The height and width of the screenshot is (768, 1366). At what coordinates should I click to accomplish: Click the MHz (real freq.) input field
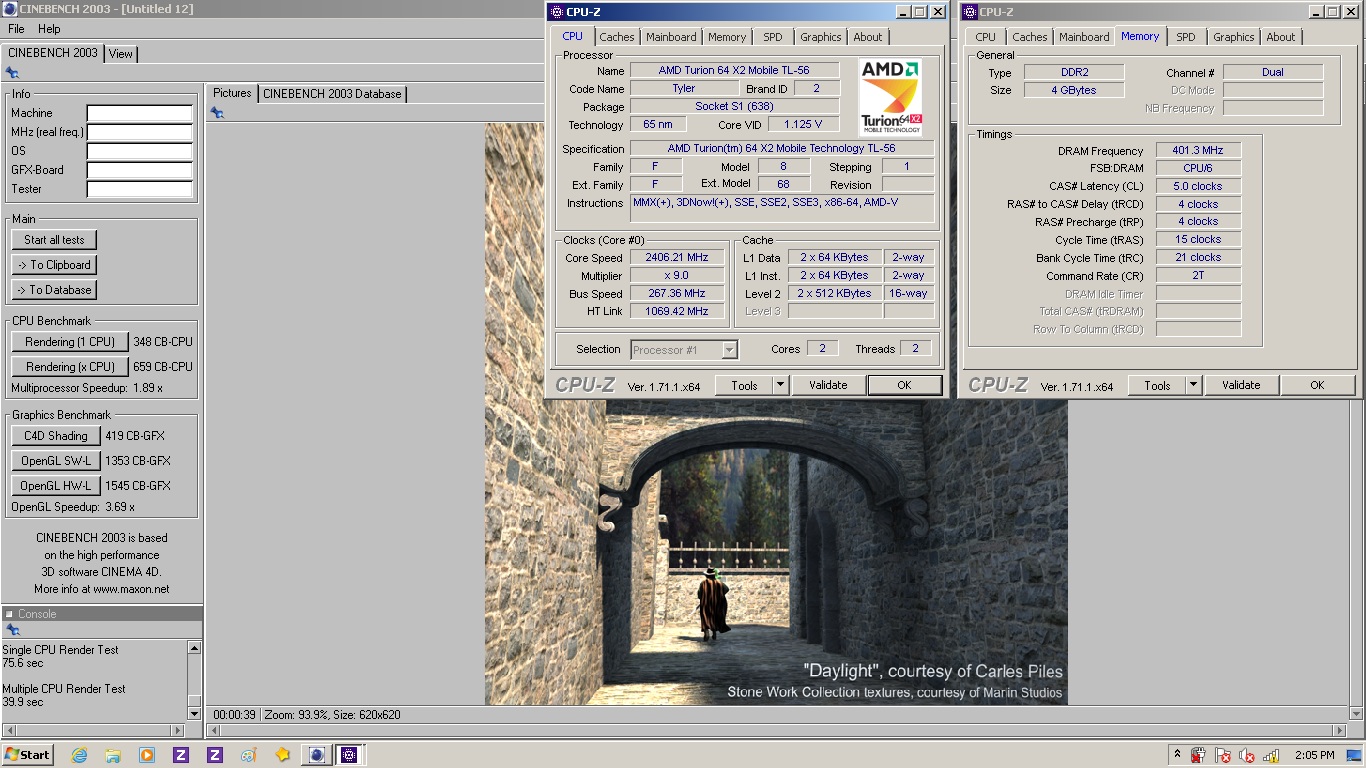pyautogui.click(x=140, y=132)
